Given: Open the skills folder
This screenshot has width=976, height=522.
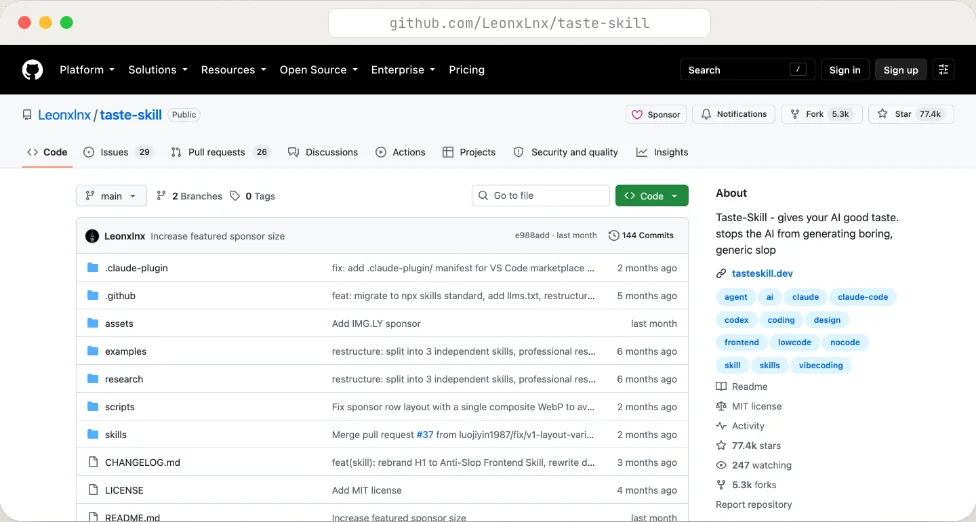Looking at the screenshot, I should (116, 434).
